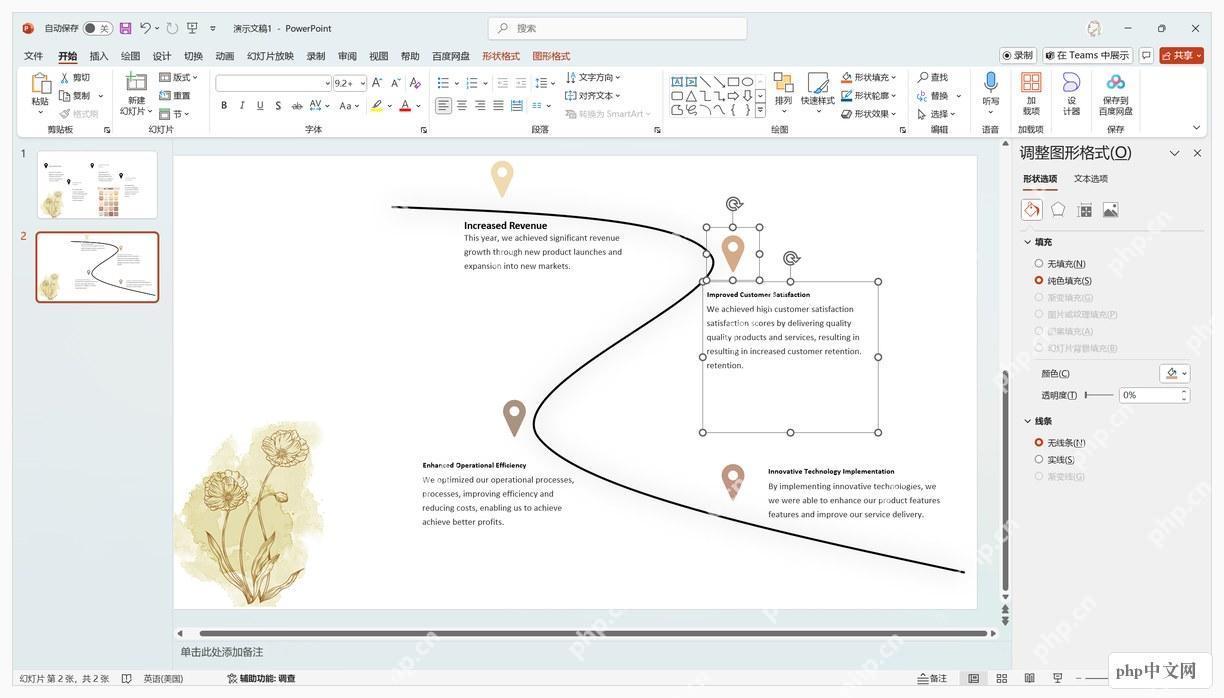Open Fill & Line paint bucket tab
The image size is (1224, 698).
[x=1031, y=209]
